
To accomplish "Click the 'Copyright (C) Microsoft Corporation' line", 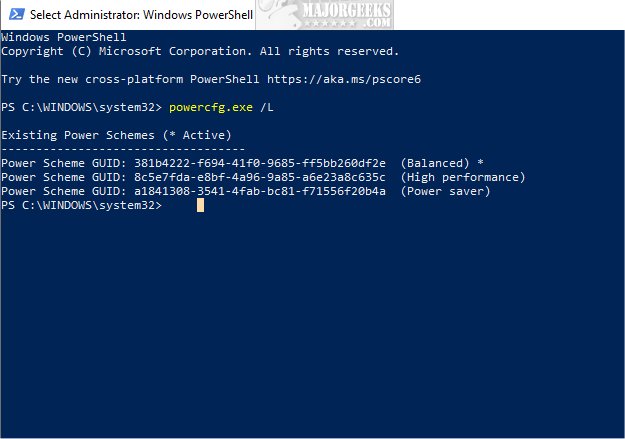I will pyautogui.click(x=200, y=51).
